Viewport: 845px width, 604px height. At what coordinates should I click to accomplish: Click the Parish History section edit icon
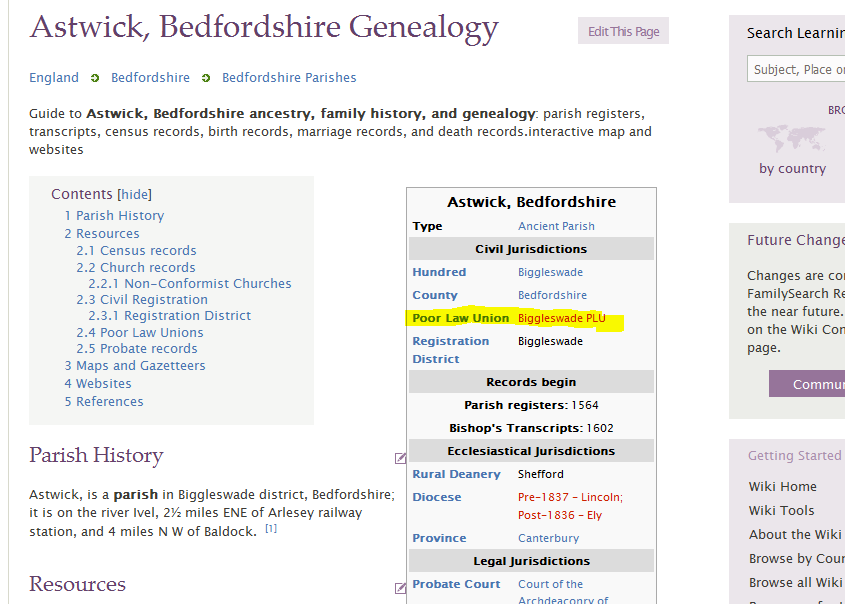pyautogui.click(x=400, y=458)
